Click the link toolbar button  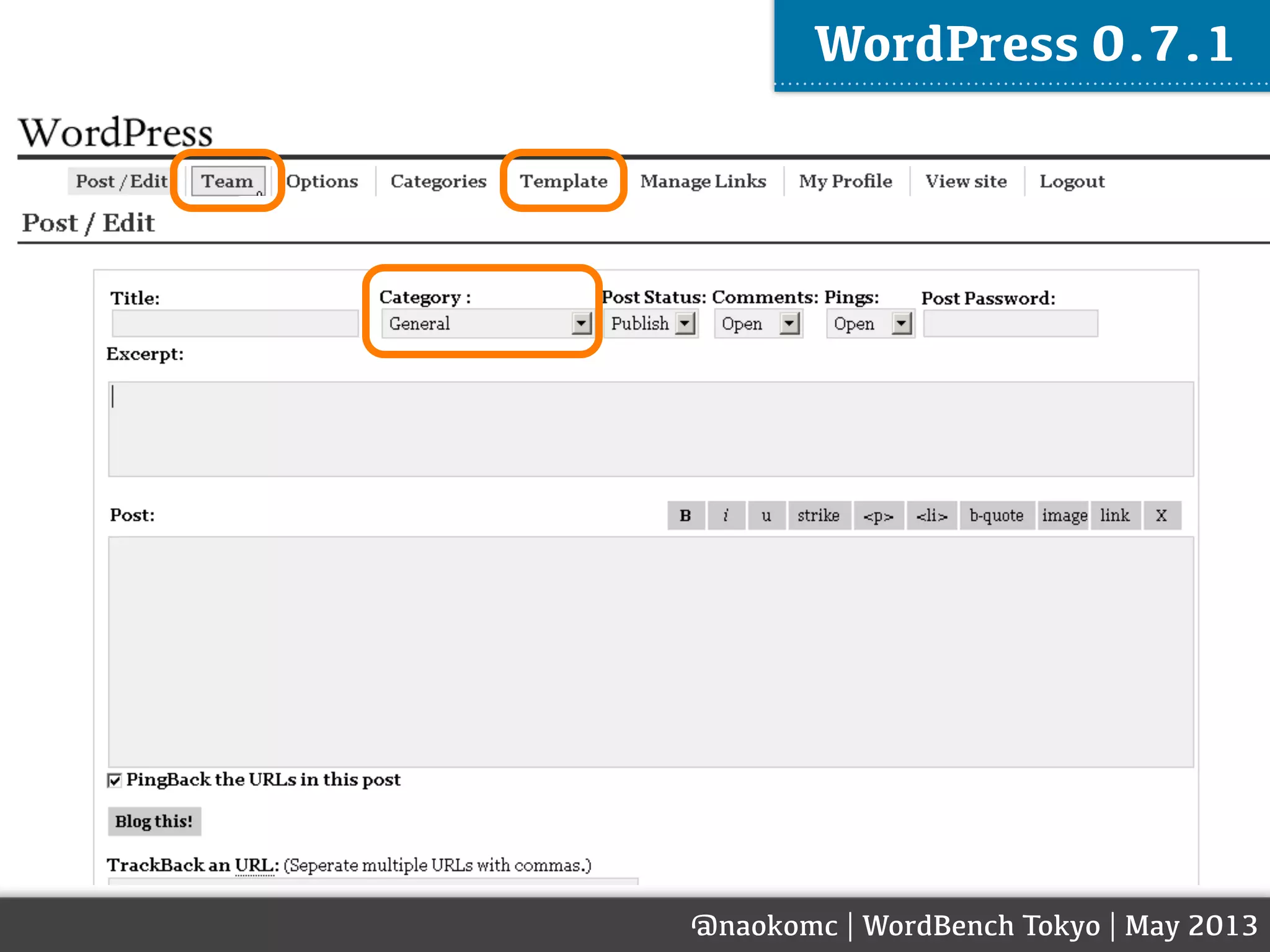point(1115,516)
